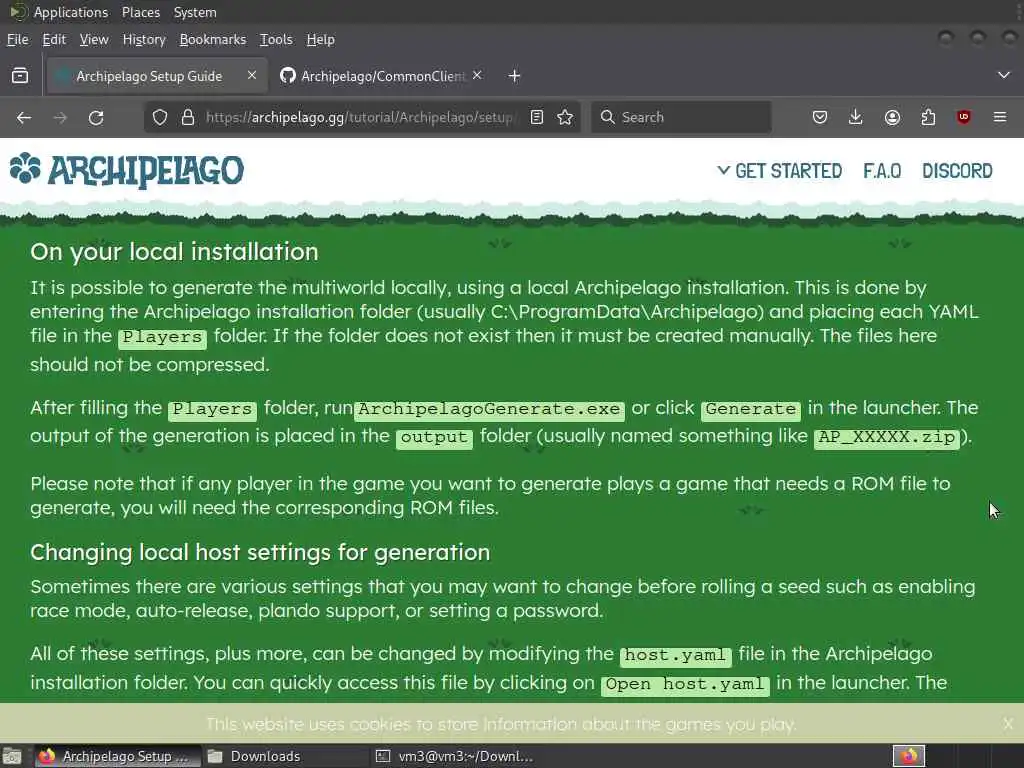Open the Firefox account icon
The image size is (1024, 768).
point(892,118)
